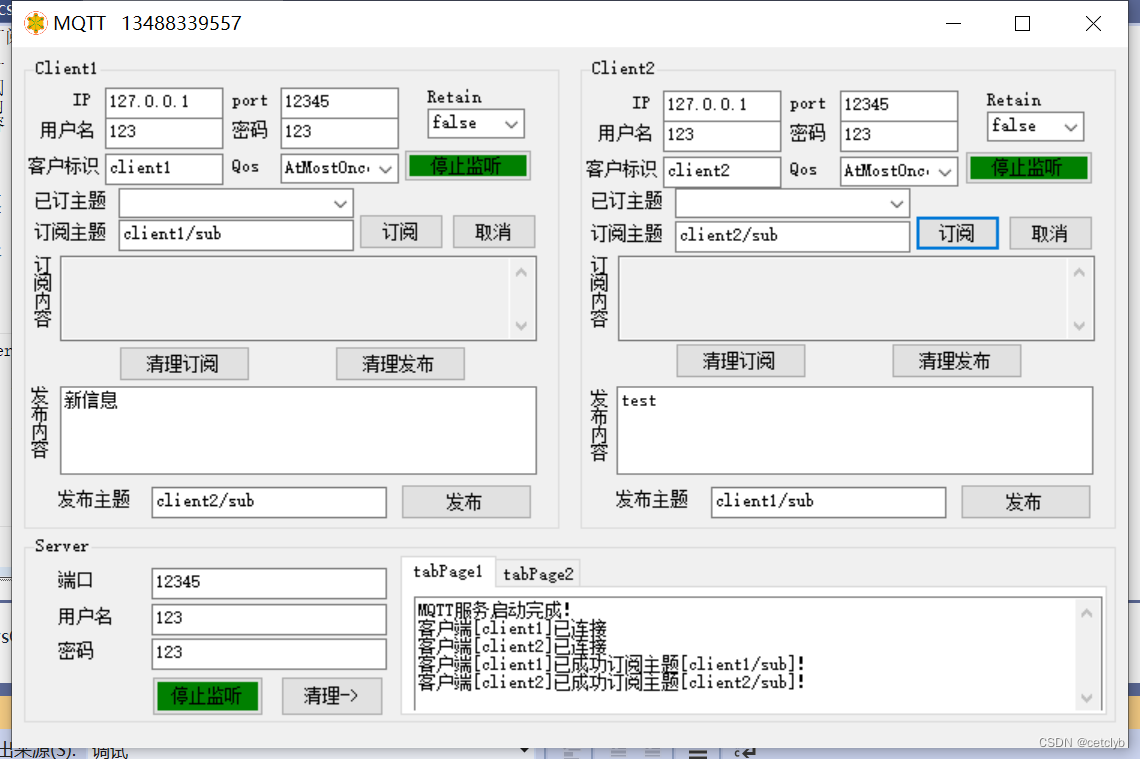The width and height of the screenshot is (1140, 759).
Task: Click log line client1 subscribed client1/sub
Action: point(611,664)
